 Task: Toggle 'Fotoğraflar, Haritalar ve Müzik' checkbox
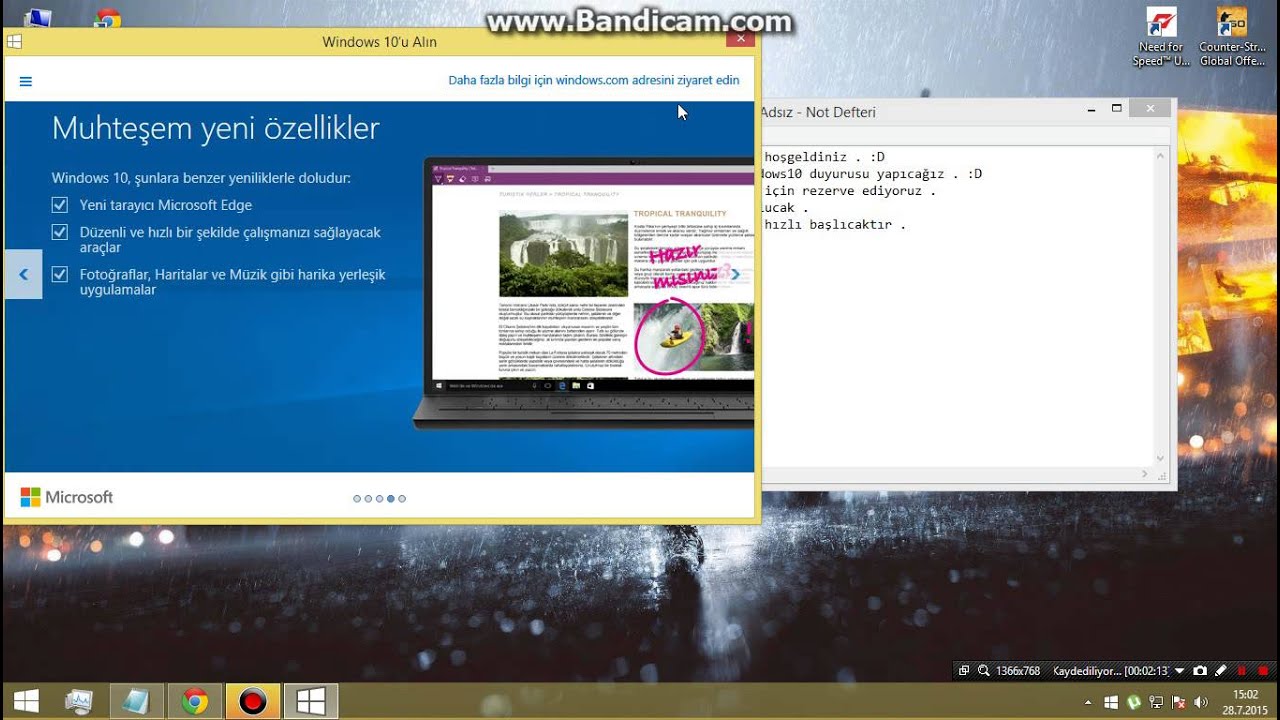[60, 274]
